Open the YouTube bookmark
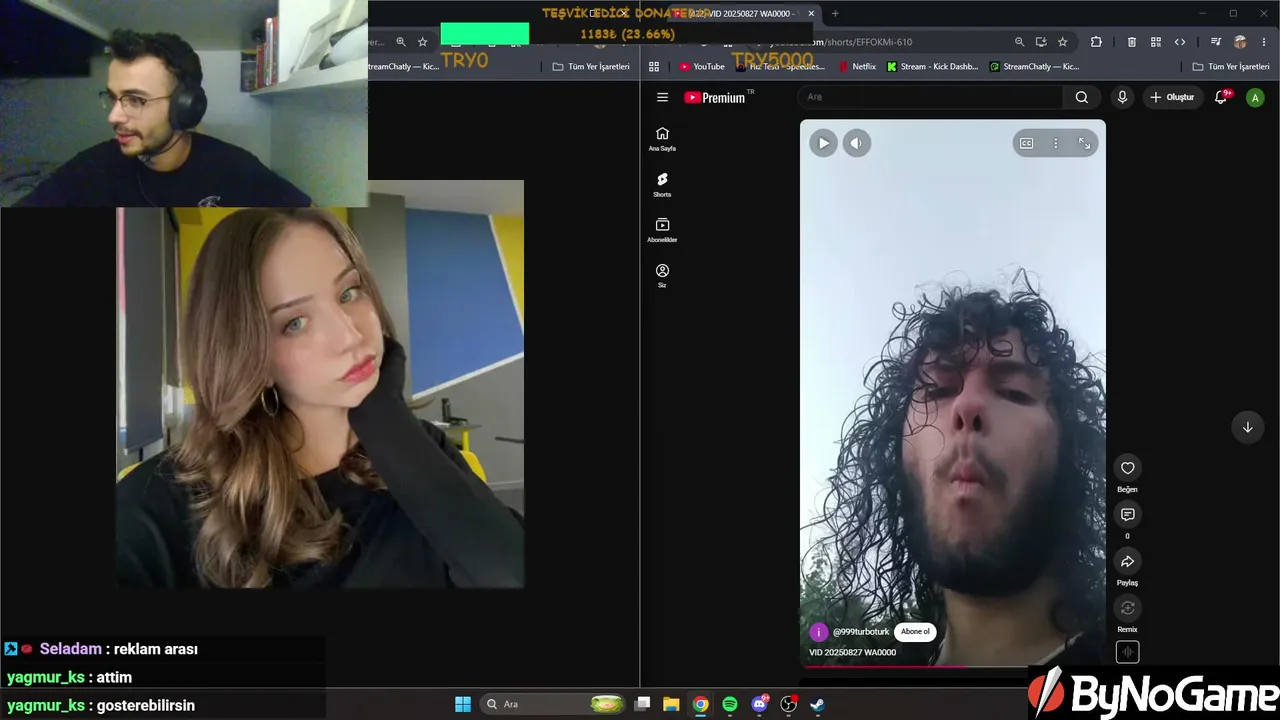 (702, 67)
